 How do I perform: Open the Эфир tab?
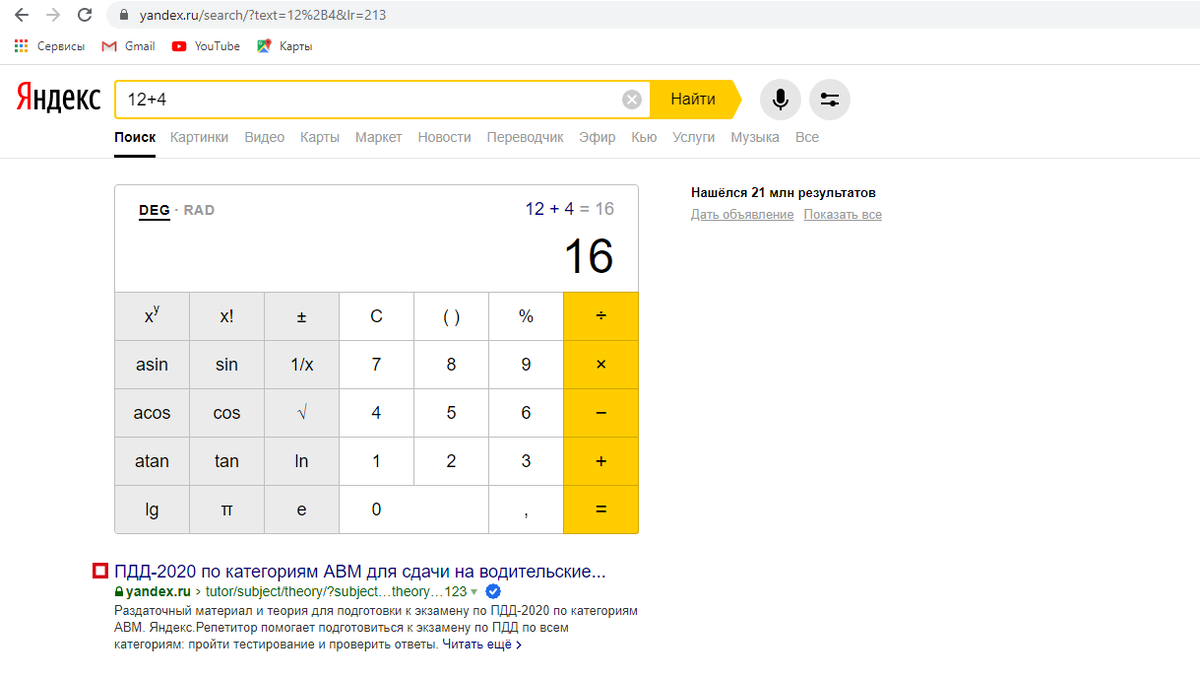(597, 137)
